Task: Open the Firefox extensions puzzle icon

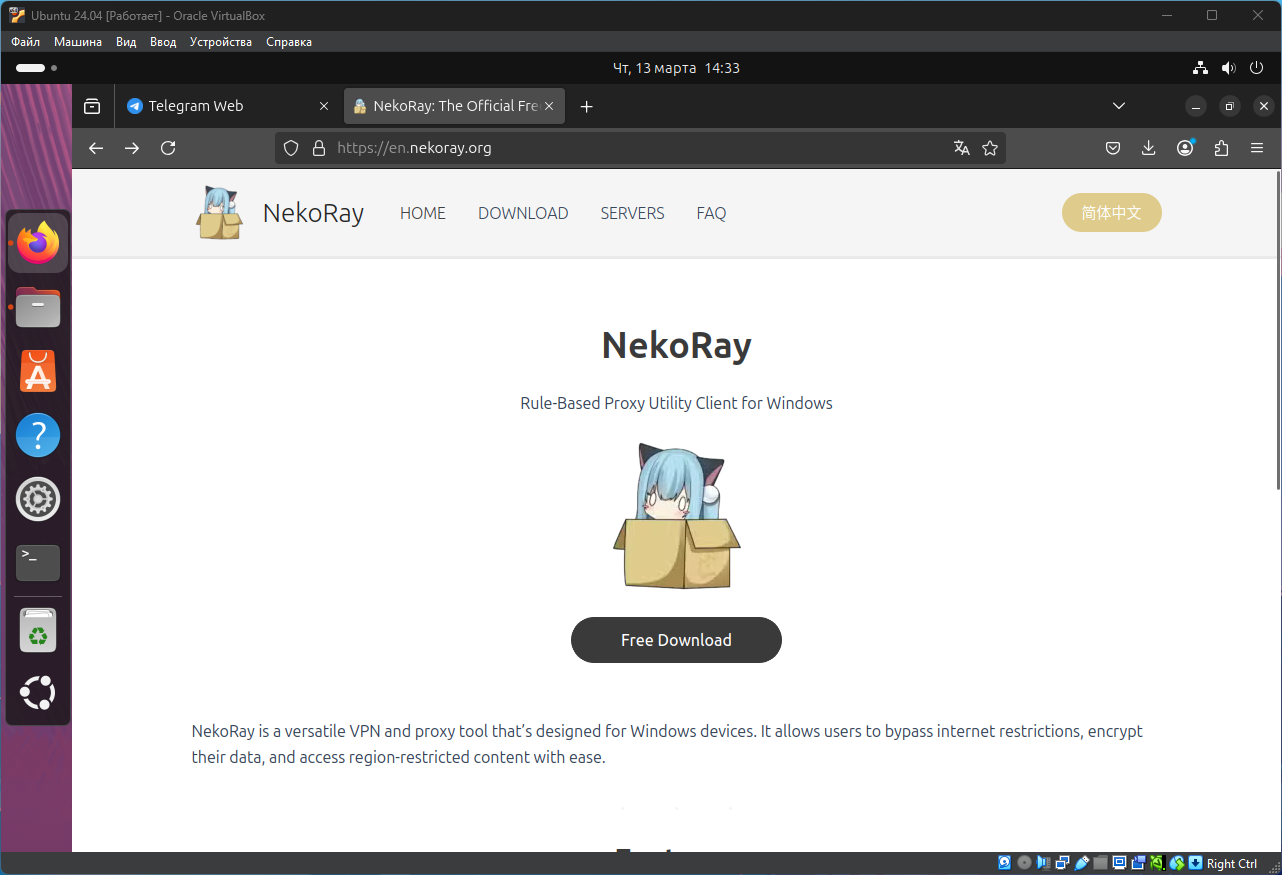Action: coord(1221,148)
